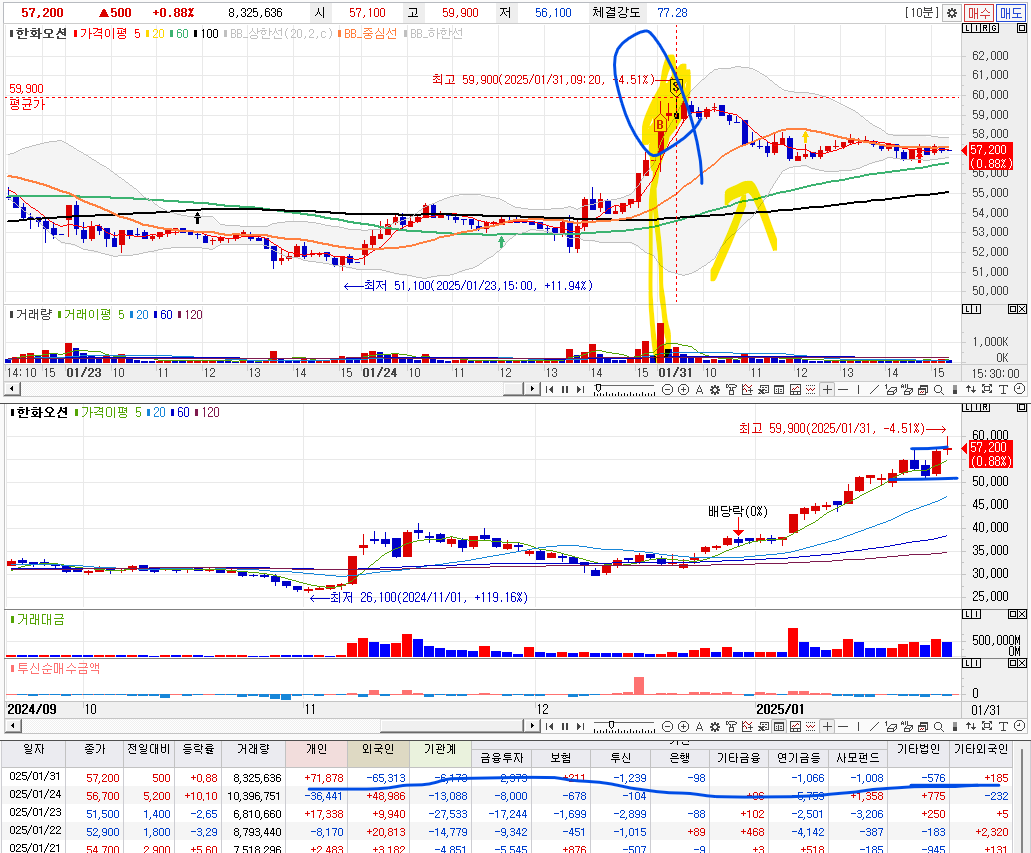Click paint roller style icon in 10-minute chart toolbar
This screenshot has width=1031, height=853.
731,389
